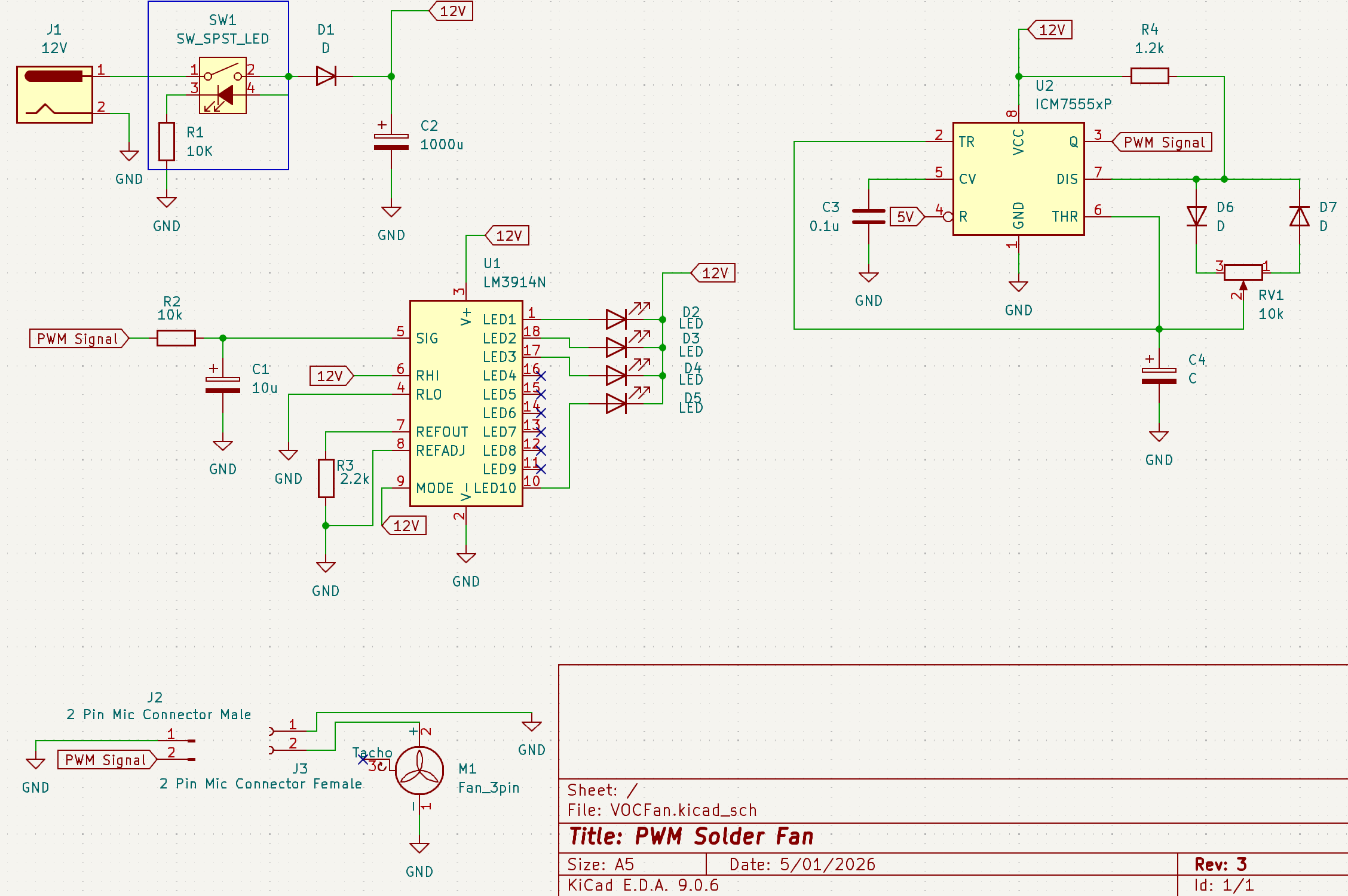
Task: Select capacitor C4 symbol
Action: (1159, 376)
